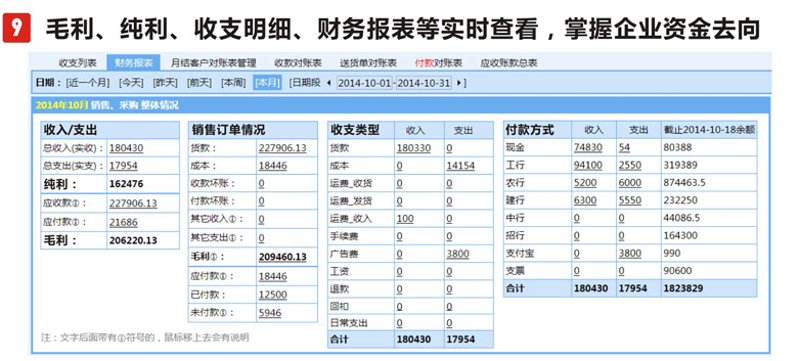Open 退款 expense value 0
The height and width of the screenshot is (361, 800).
[449, 290]
